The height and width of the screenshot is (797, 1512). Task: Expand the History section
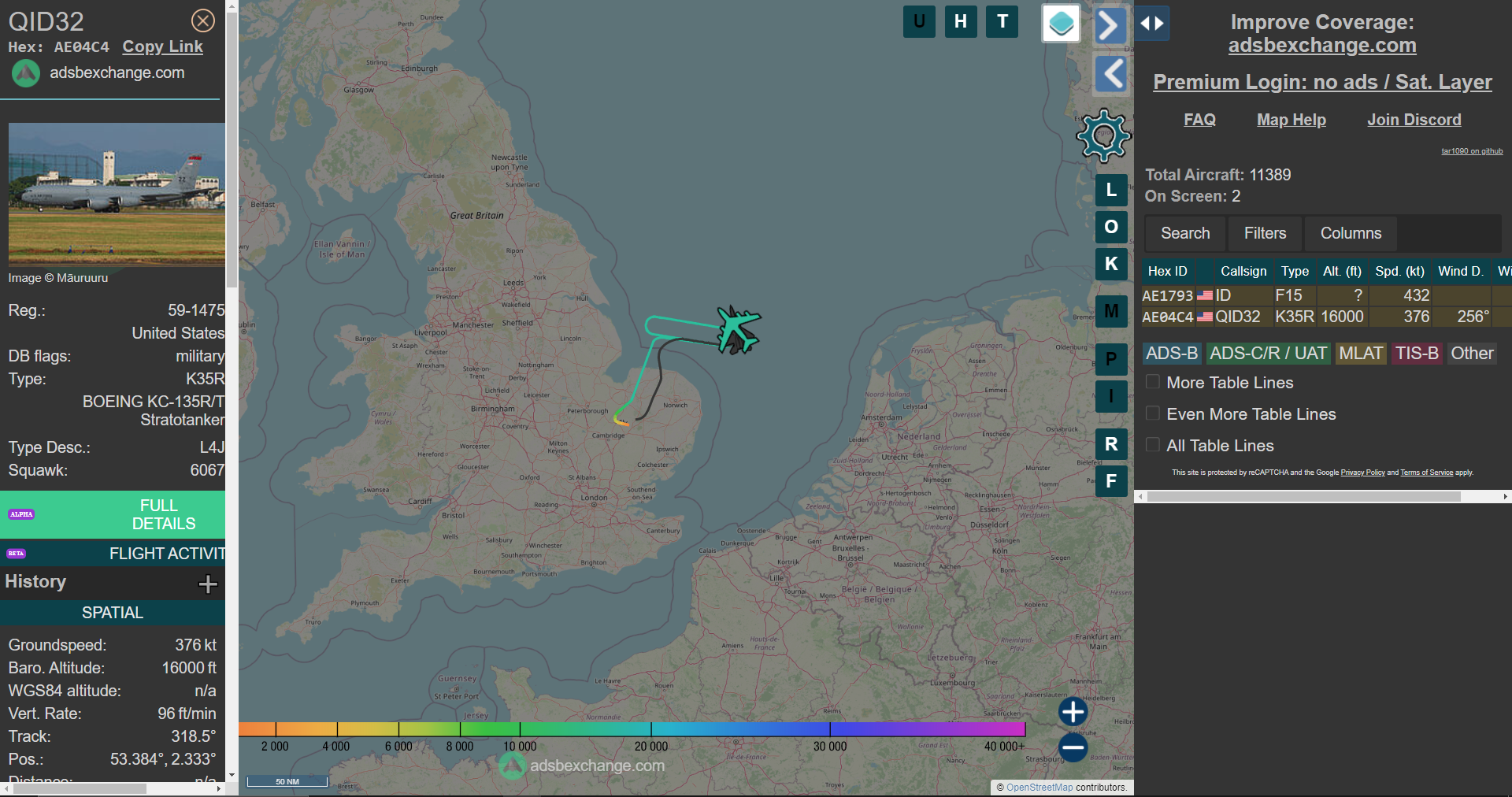[208, 584]
